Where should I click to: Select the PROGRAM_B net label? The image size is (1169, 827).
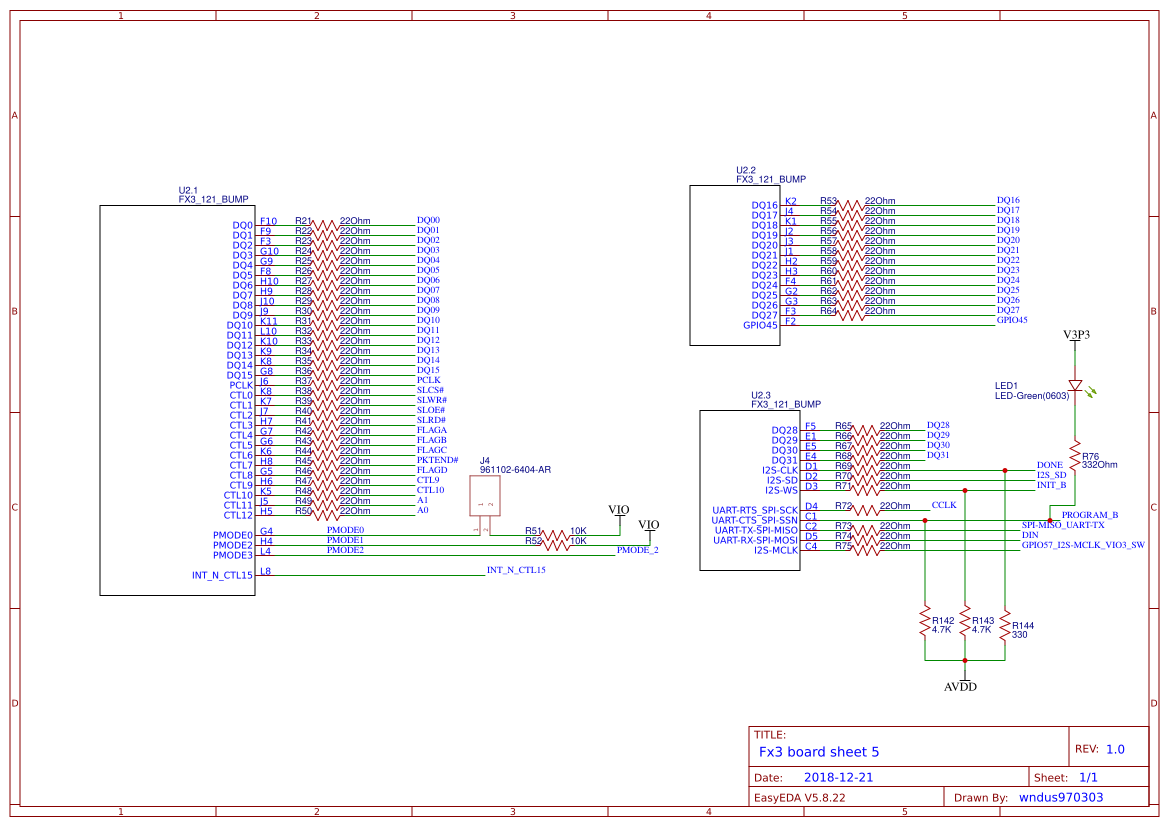click(1090, 515)
